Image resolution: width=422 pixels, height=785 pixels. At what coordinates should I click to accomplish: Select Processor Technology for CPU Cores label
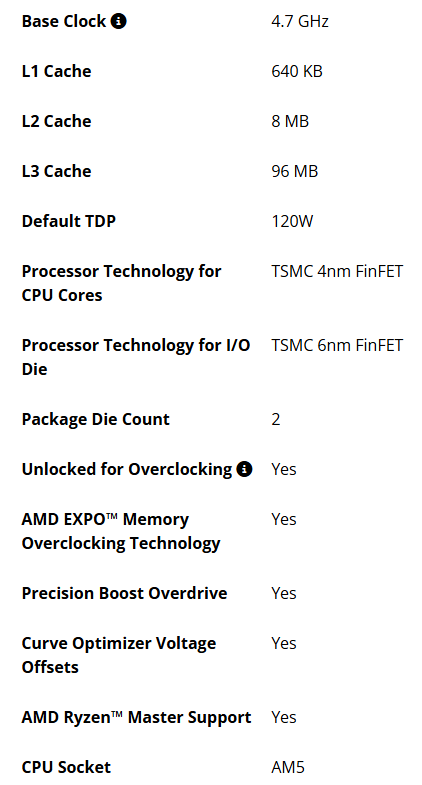[122, 283]
